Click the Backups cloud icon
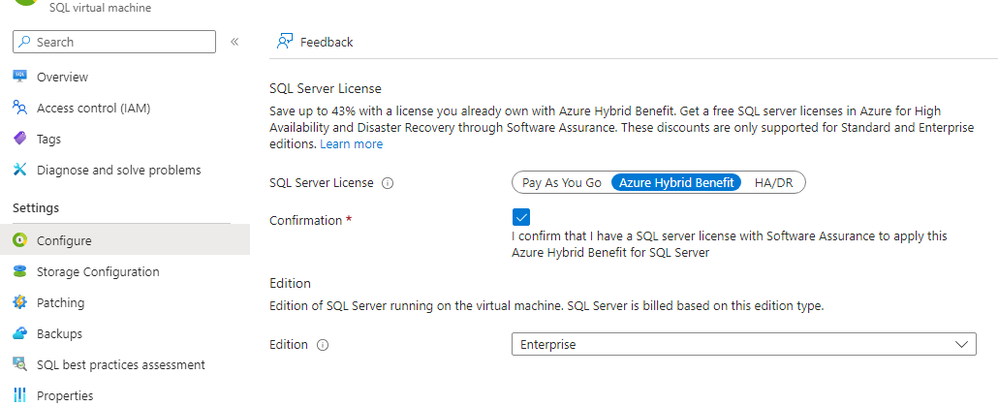 point(19,334)
